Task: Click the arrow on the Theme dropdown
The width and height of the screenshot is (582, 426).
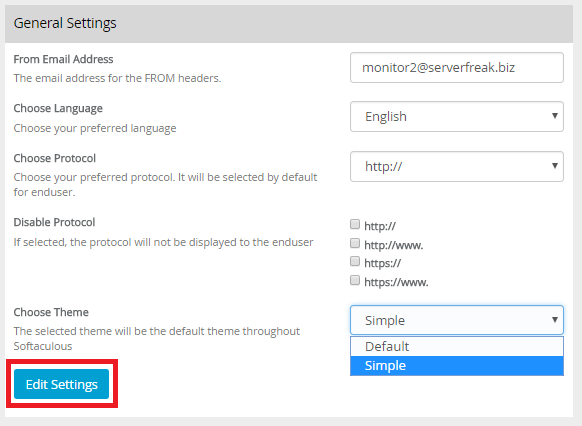Action: 555,320
